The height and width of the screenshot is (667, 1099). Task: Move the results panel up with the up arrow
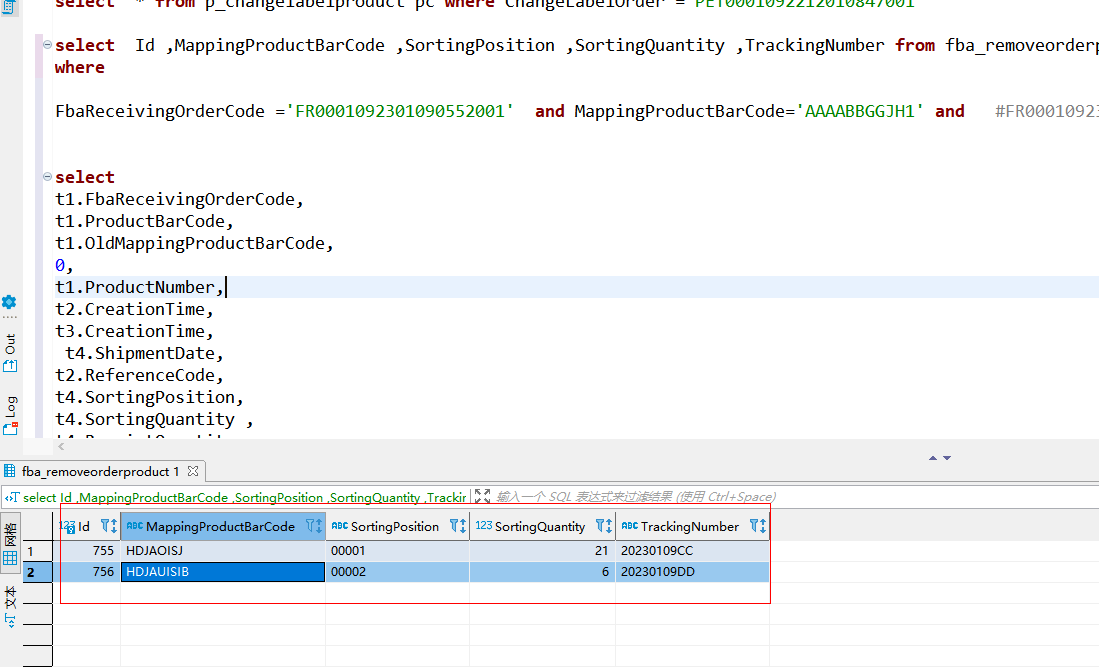933,458
